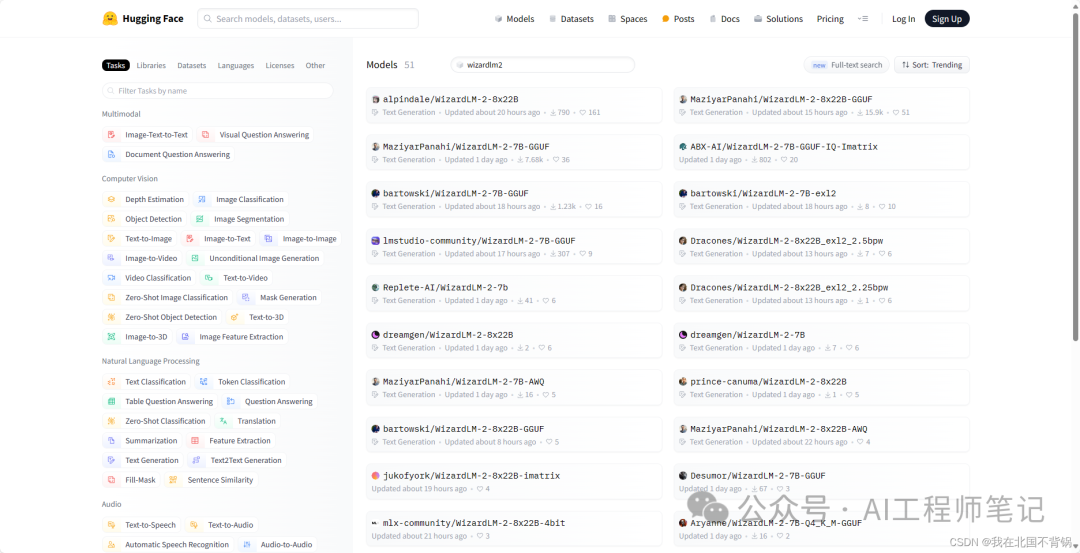The width and height of the screenshot is (1080, 553).
Task: Open MaziyarPanahi/WizardLM-2-7B-AWQ model
Action: (514, 387)
